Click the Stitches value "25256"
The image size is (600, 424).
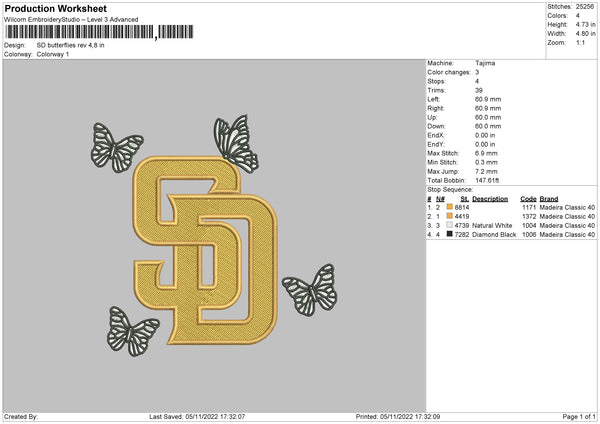pos(585,7)
